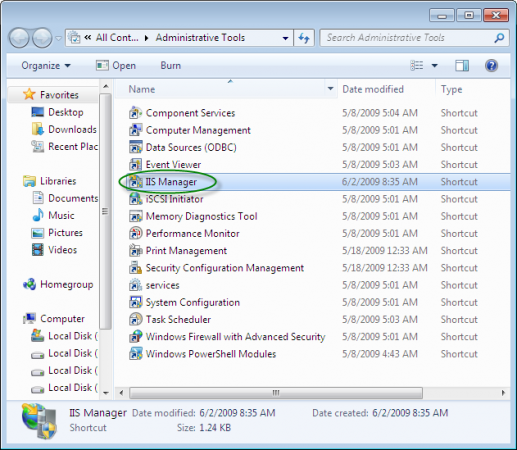This screenshot has width=517, height=450.
Task: Open the view options dropdown arrow
Action: click(434, 66)
